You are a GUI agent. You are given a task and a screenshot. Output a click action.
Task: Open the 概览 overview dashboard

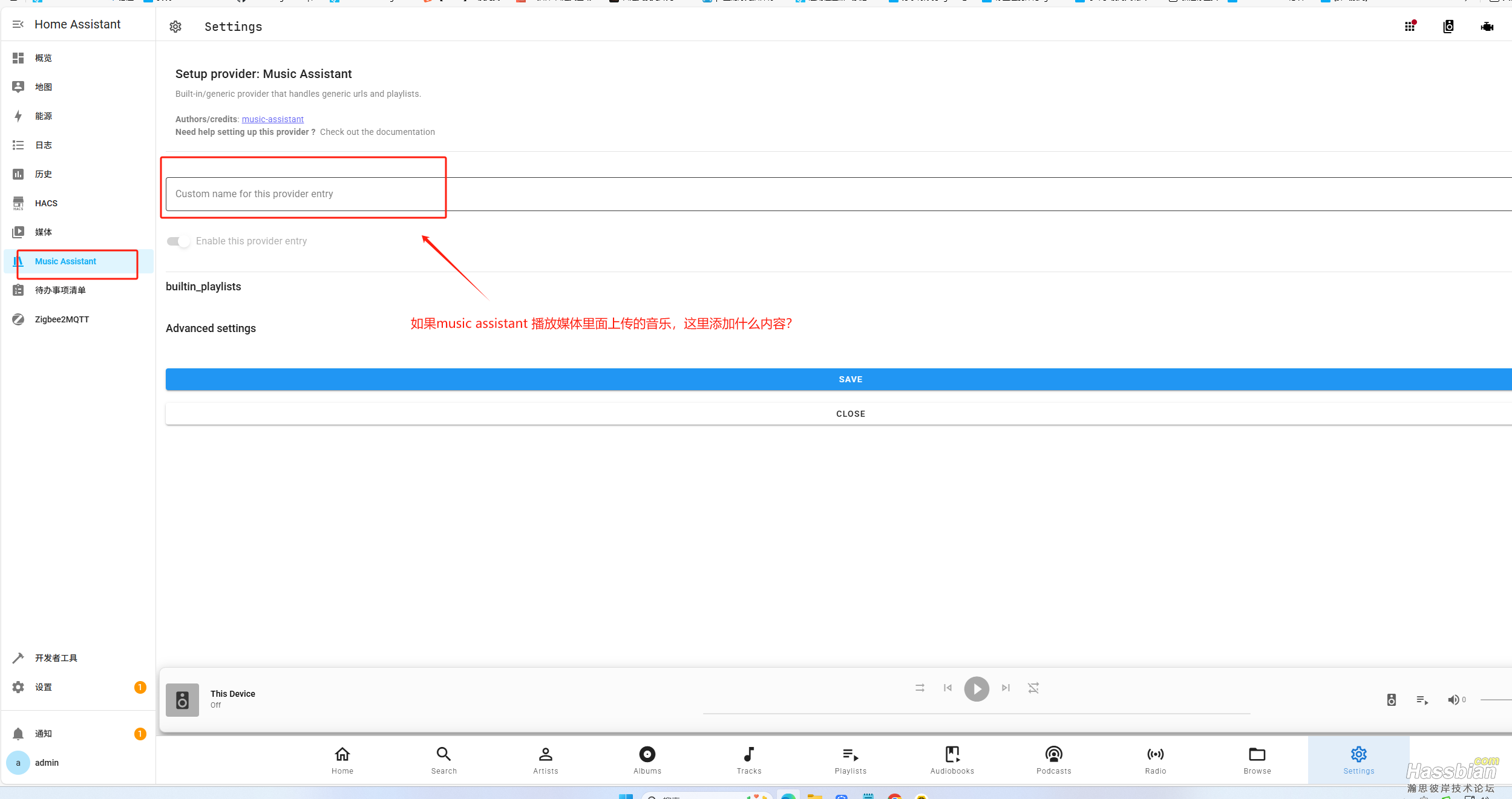77,58
